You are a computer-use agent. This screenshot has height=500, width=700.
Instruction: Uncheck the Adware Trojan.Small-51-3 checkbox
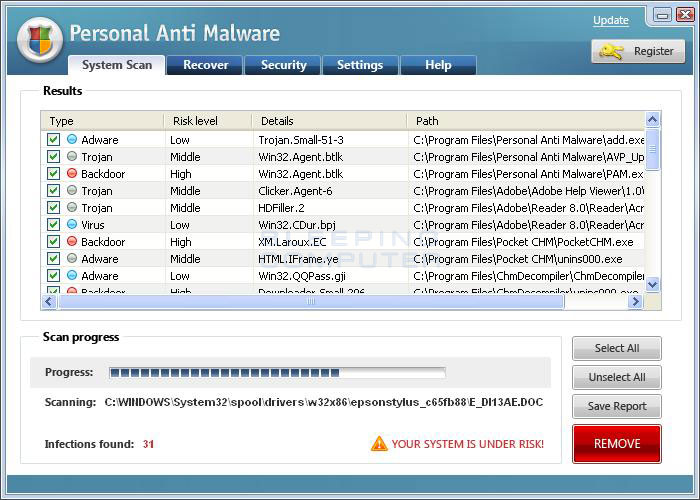click(53, 139)
